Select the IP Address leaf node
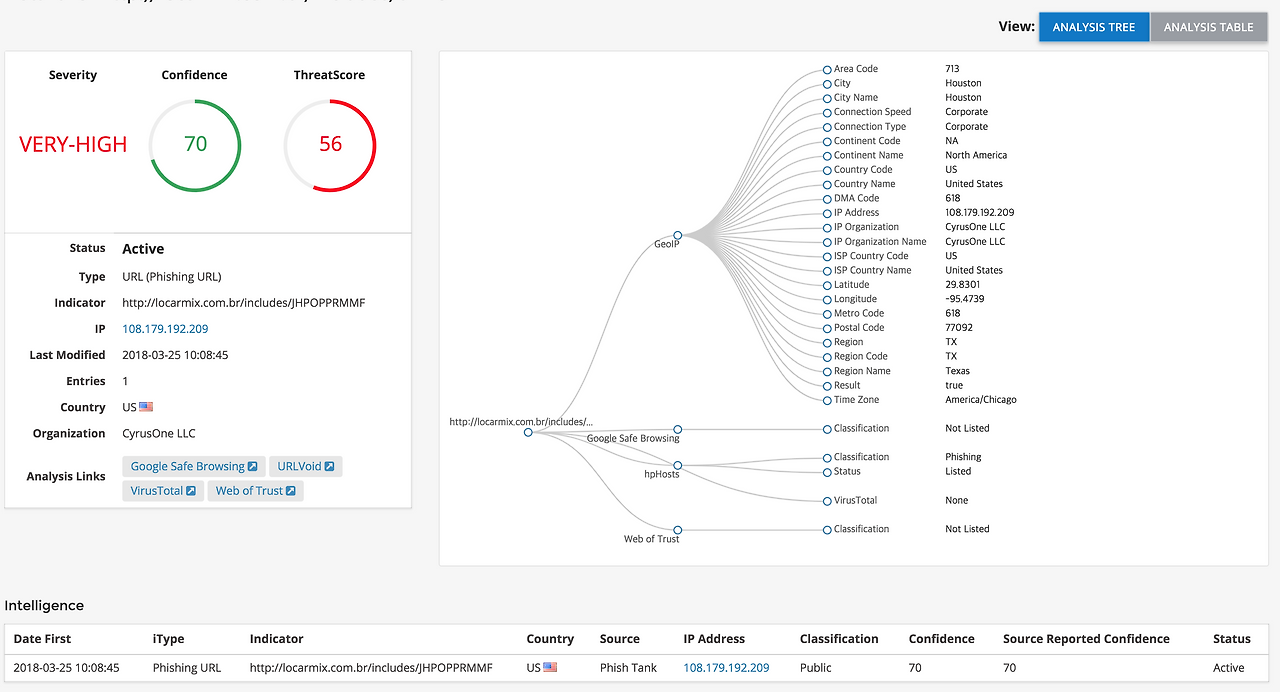 [827, 213]
